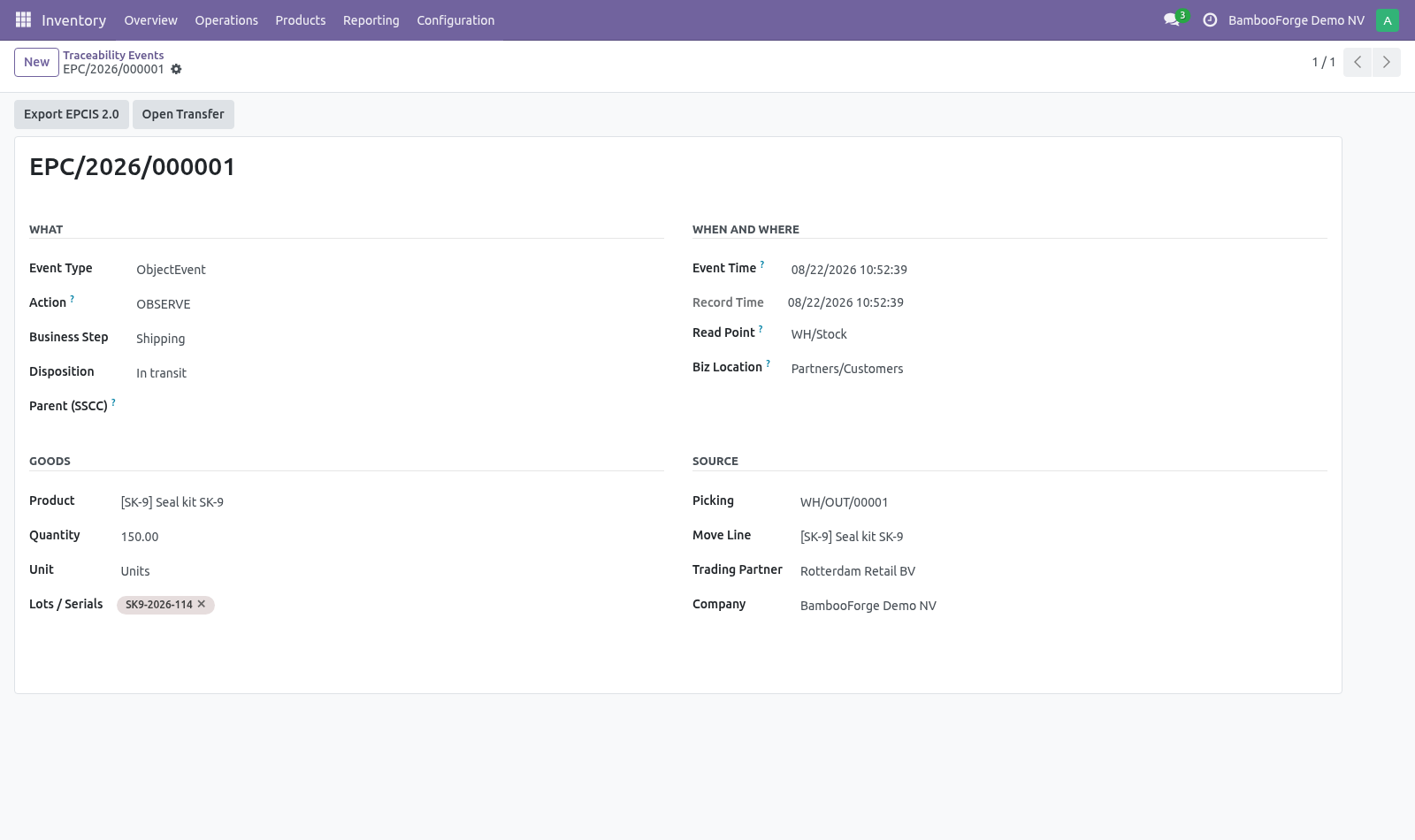Click the EPC/2026/000001 record title
This screenshot has height=840, width=1415.
tap(133, 167)
